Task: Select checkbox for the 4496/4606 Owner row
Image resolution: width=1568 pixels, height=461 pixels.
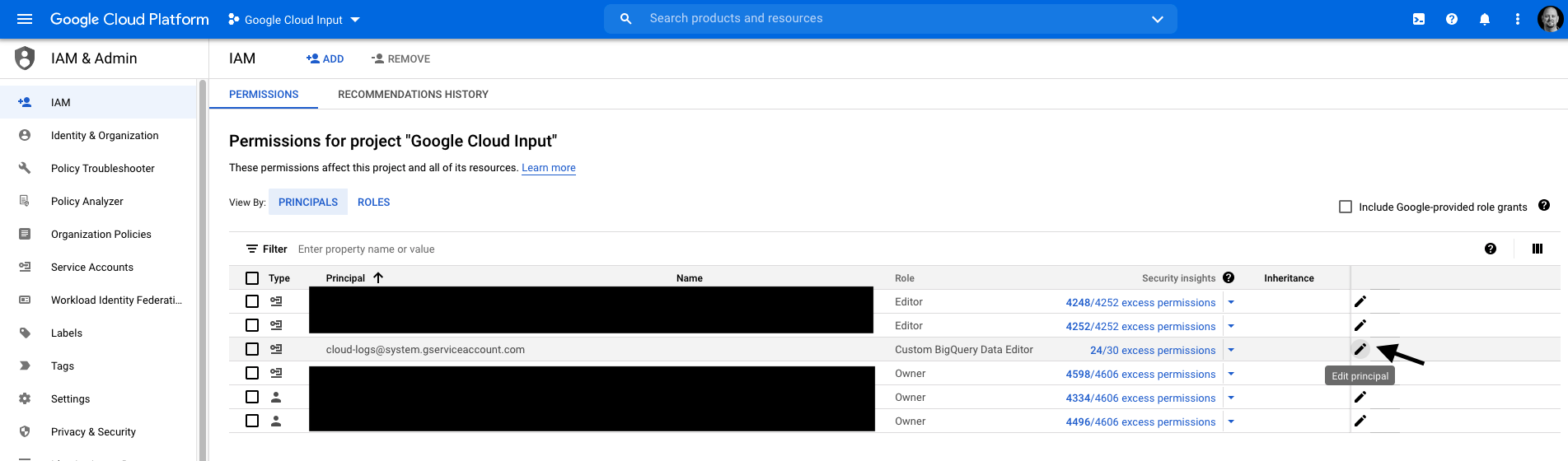Action: [252, 421]
